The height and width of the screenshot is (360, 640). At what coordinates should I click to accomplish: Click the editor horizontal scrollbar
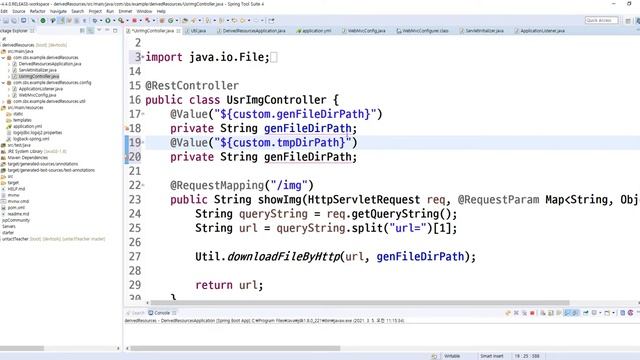click(x=360, y=303)
